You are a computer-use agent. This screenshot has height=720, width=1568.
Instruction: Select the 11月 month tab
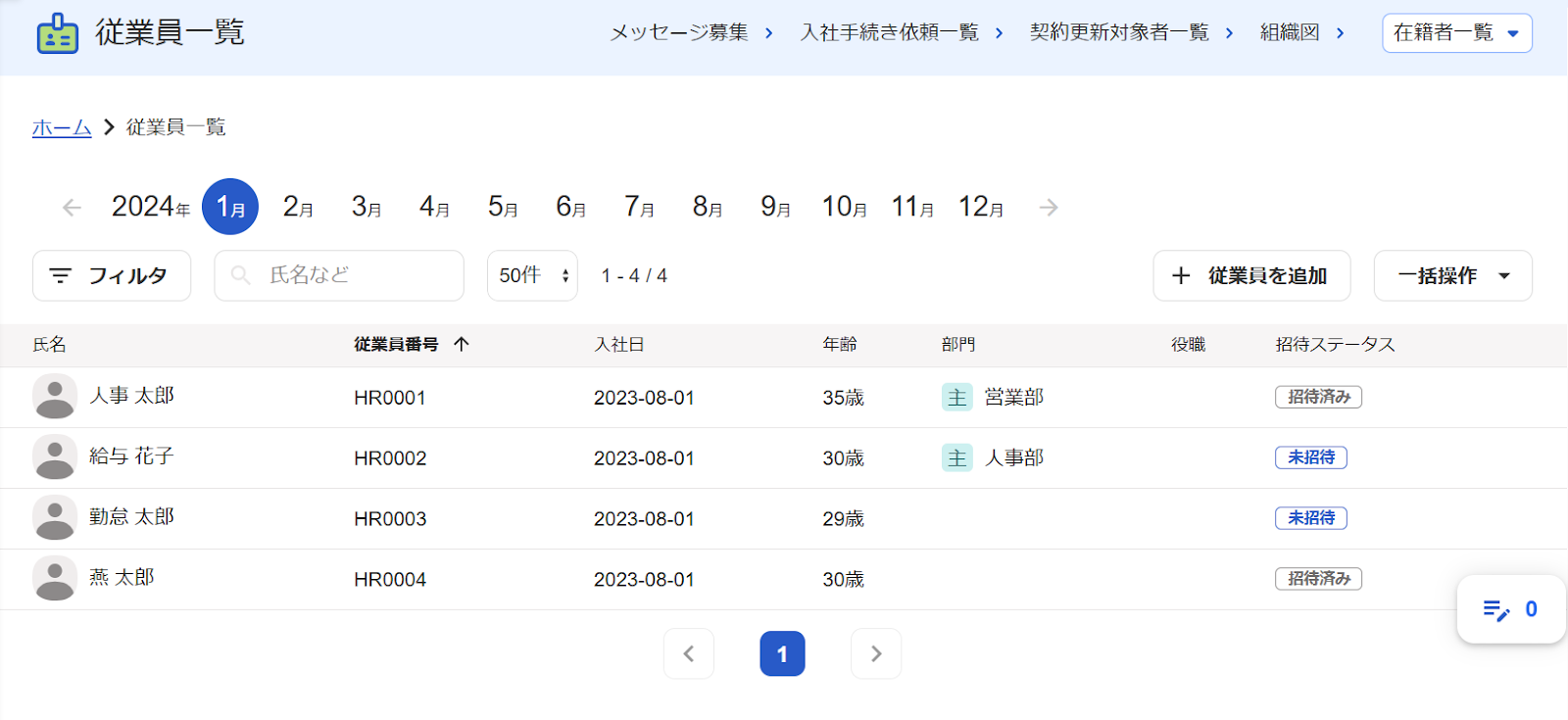coord(912,207)
